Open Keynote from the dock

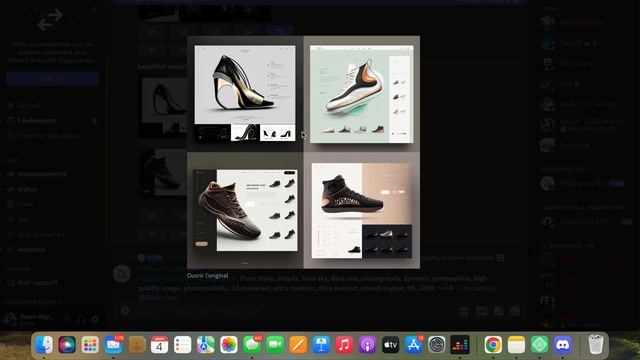coord(321,345)
